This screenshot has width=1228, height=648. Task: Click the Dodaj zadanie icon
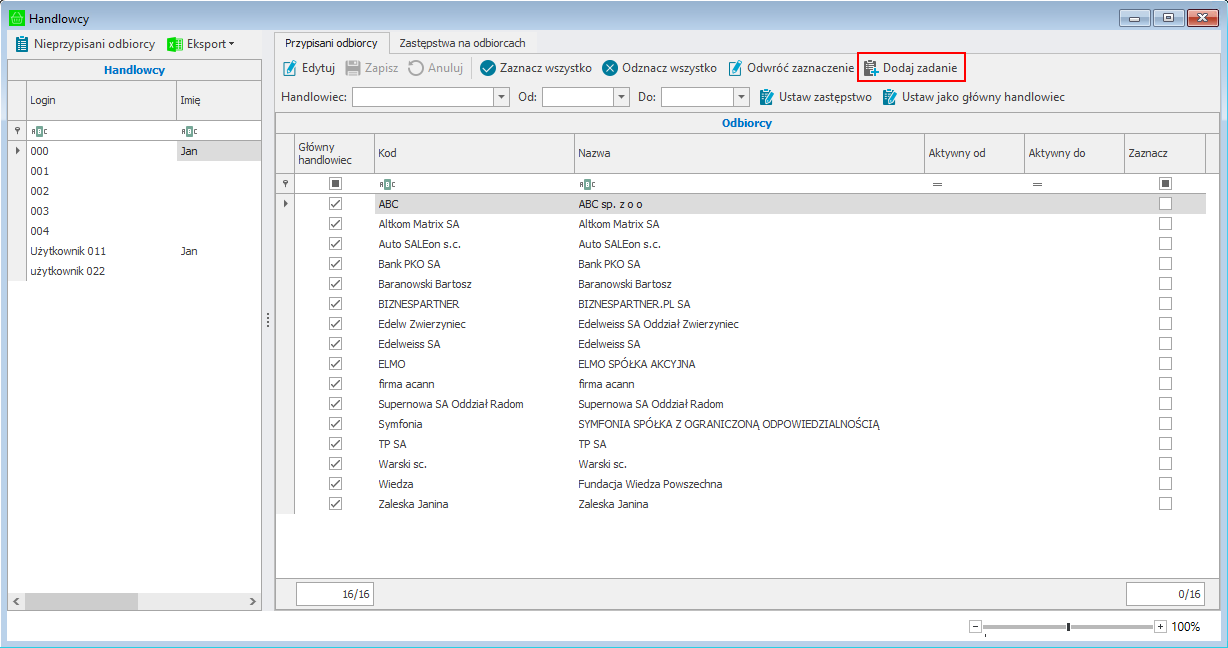[870, 68]
